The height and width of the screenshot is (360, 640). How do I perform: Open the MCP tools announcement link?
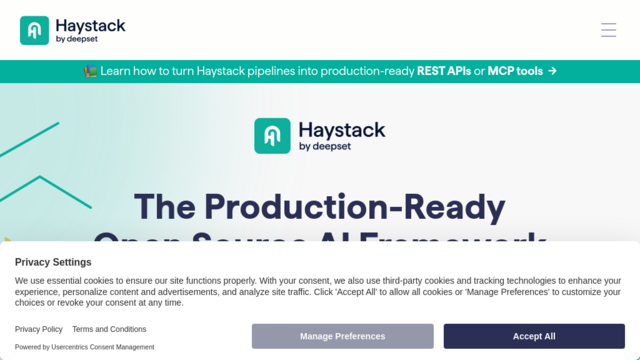click(515, 71)
